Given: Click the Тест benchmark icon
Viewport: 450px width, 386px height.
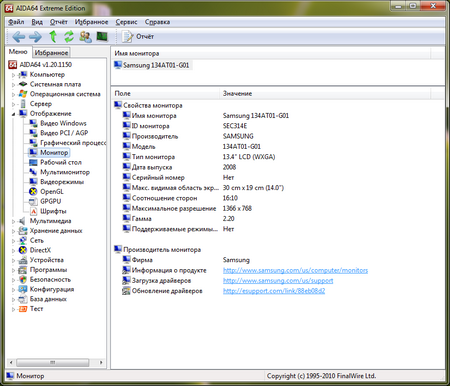Looking at the screenshot, I should click(x=23, y=309).
